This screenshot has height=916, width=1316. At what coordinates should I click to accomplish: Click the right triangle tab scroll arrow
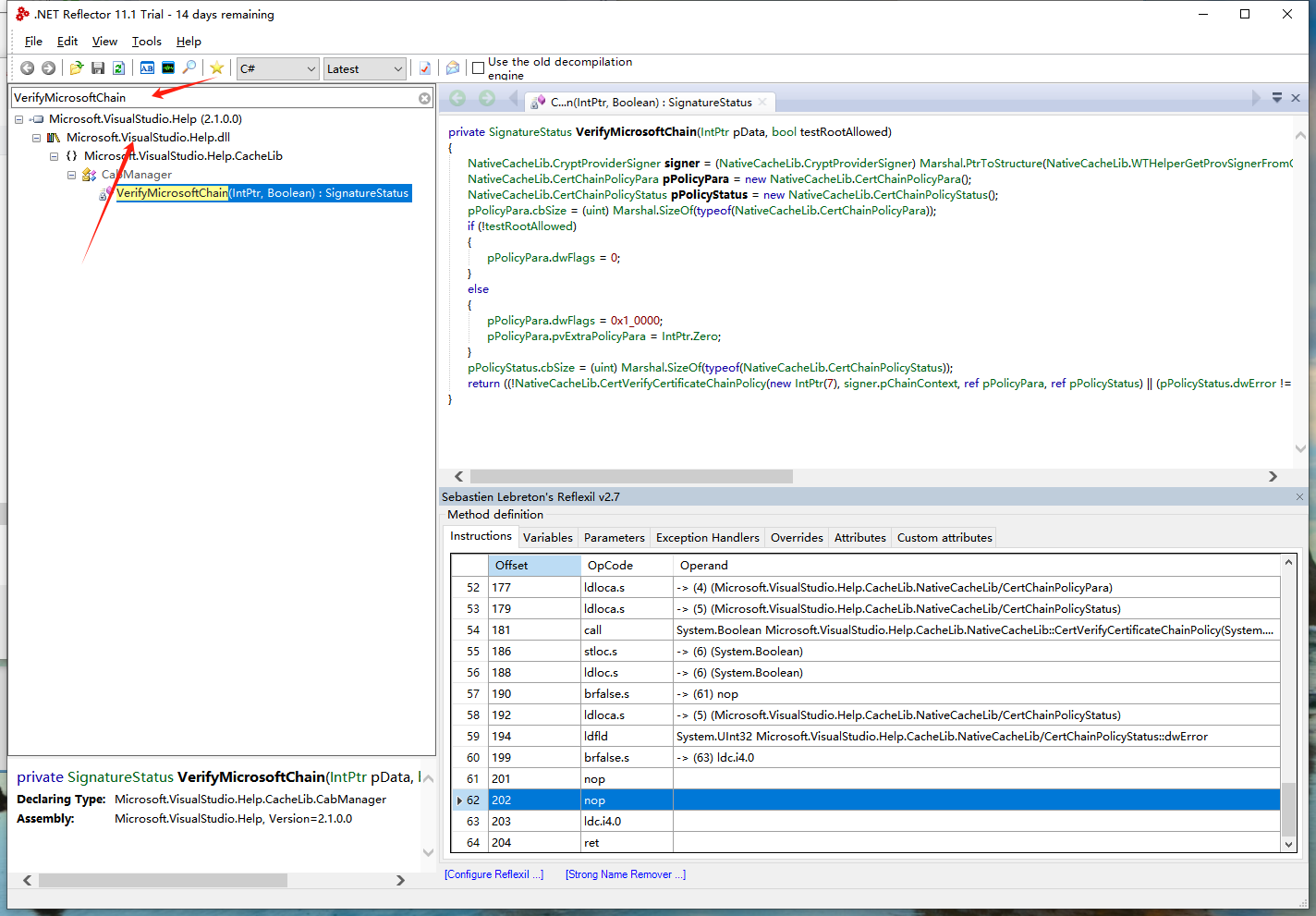[1256, 98]
